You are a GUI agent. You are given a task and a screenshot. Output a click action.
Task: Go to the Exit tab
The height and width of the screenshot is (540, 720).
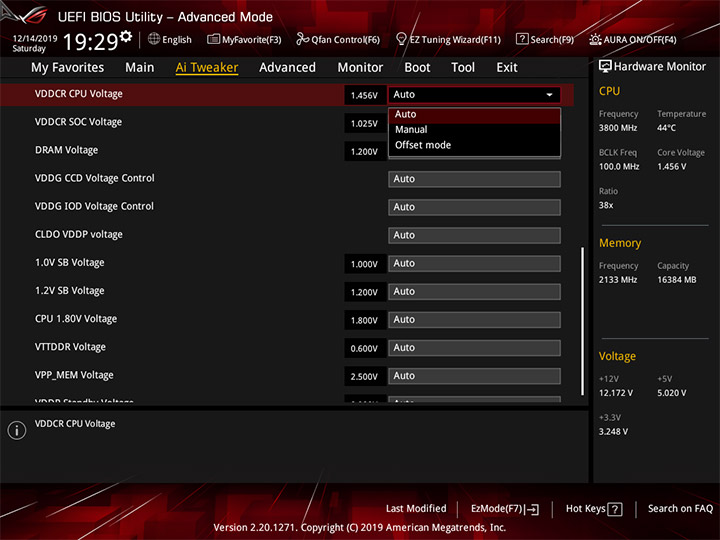click(507, 68)
